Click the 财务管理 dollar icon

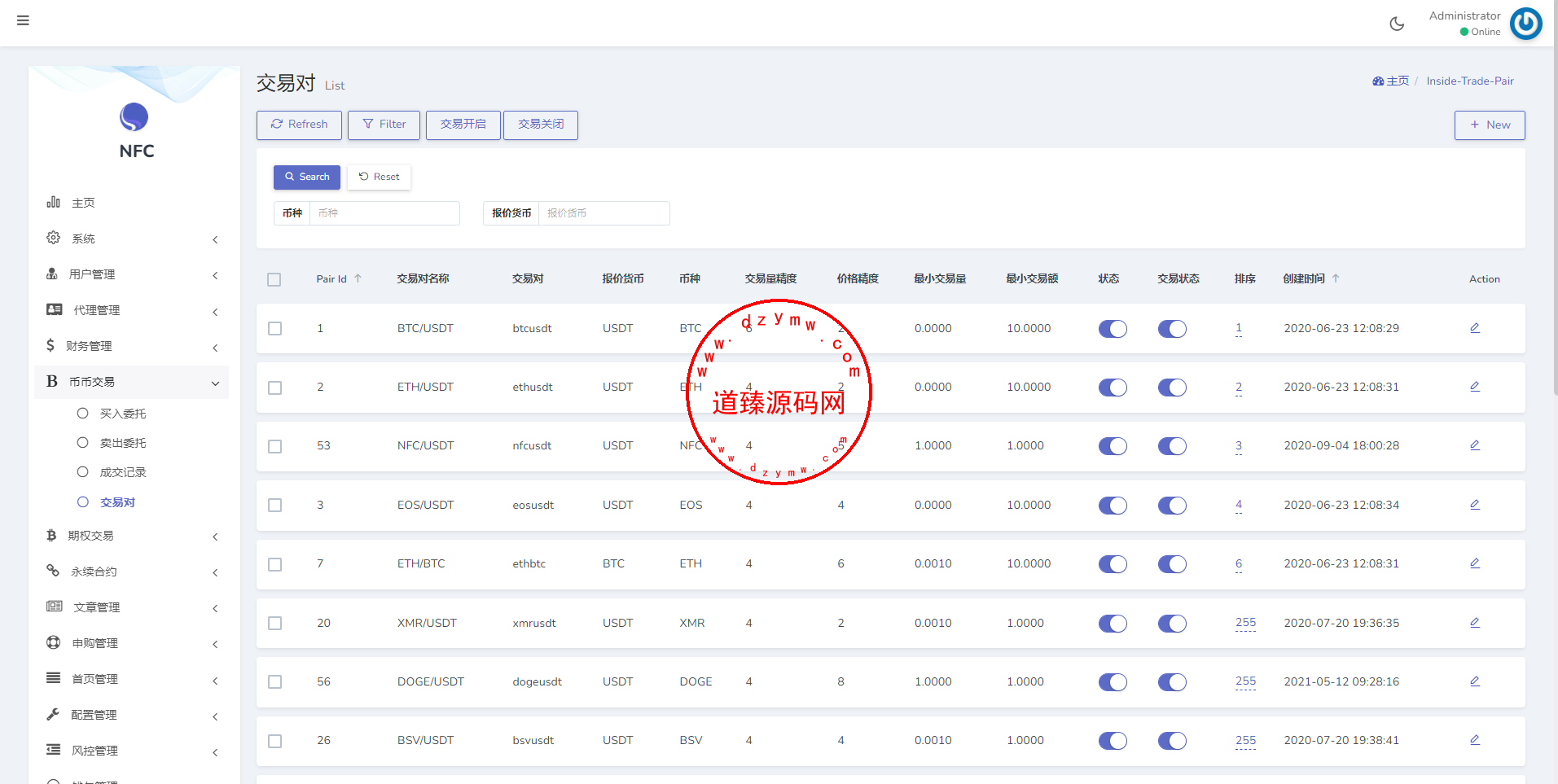(x=50, y=345)
